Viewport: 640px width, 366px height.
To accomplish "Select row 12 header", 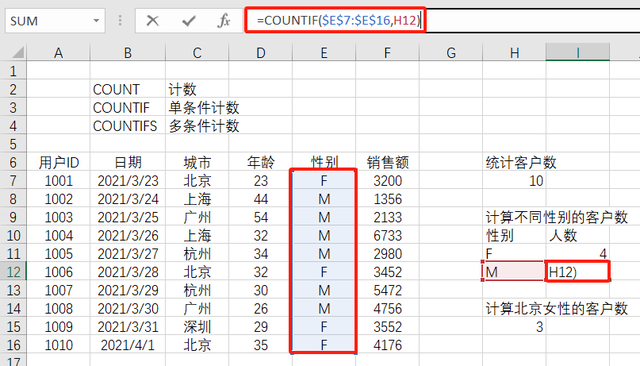I will tap(13, 272).
